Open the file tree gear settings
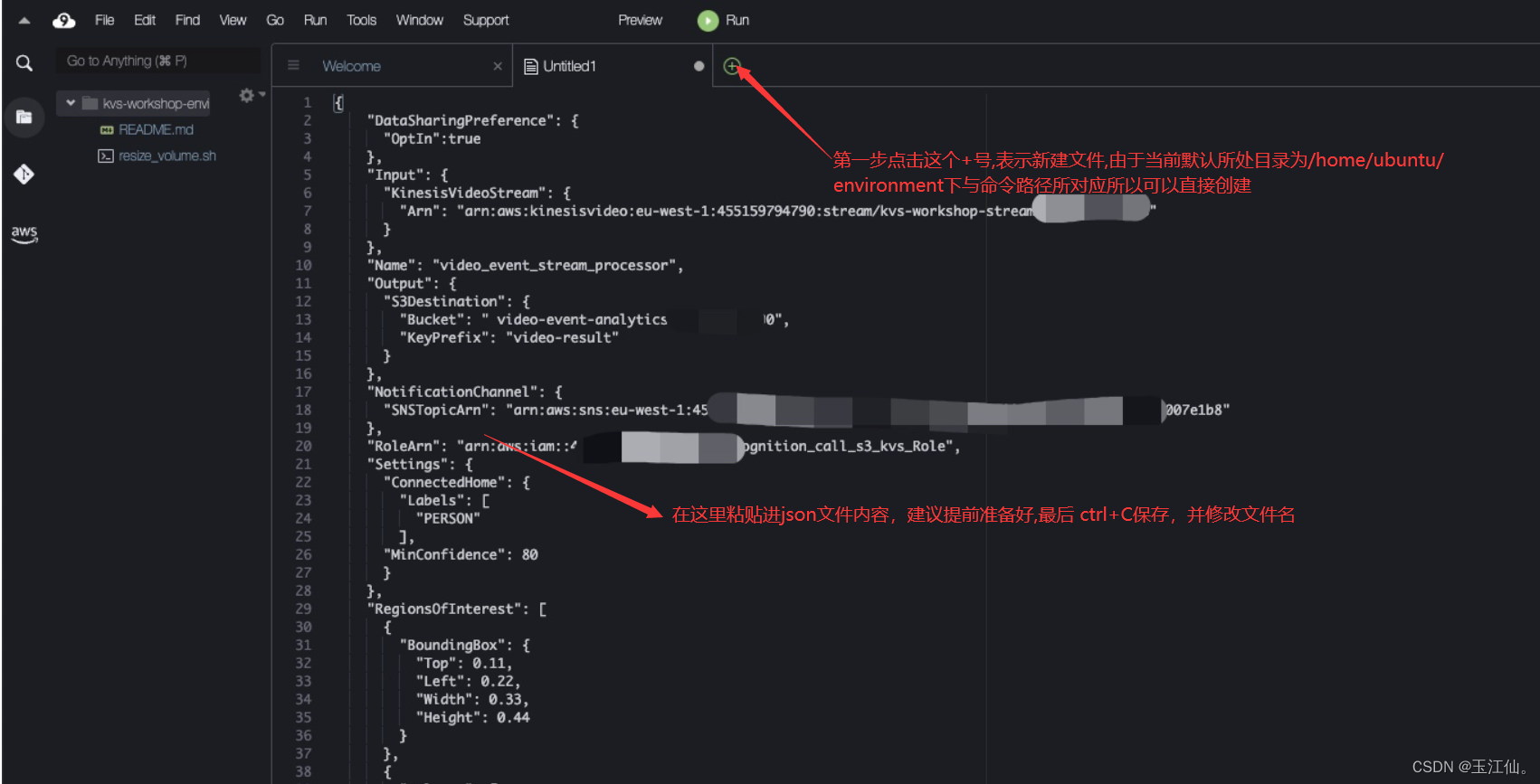The height and width of the screenshot is (784, 1540). (x=247, y=95)
